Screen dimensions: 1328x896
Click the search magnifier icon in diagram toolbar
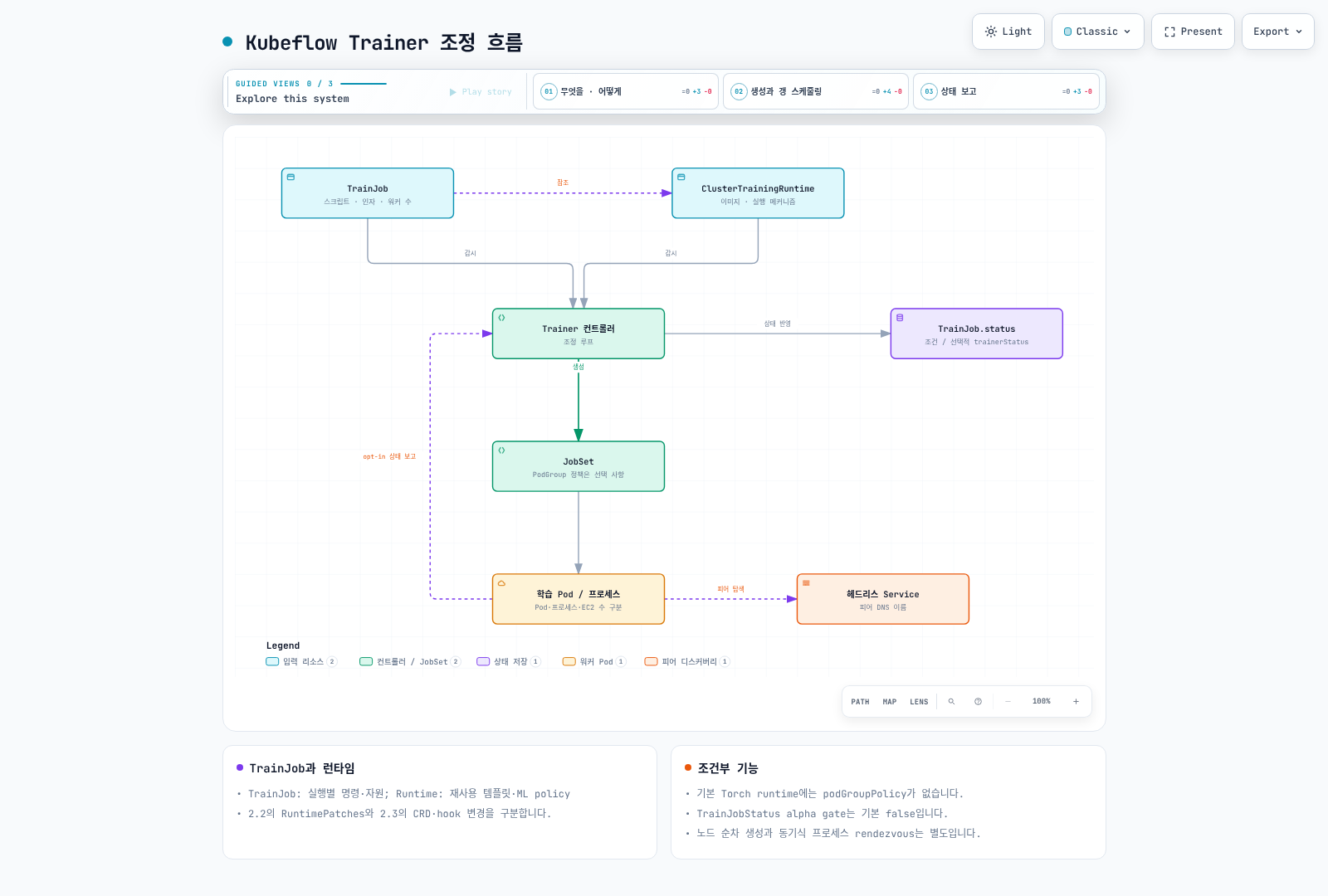[951, 702]
